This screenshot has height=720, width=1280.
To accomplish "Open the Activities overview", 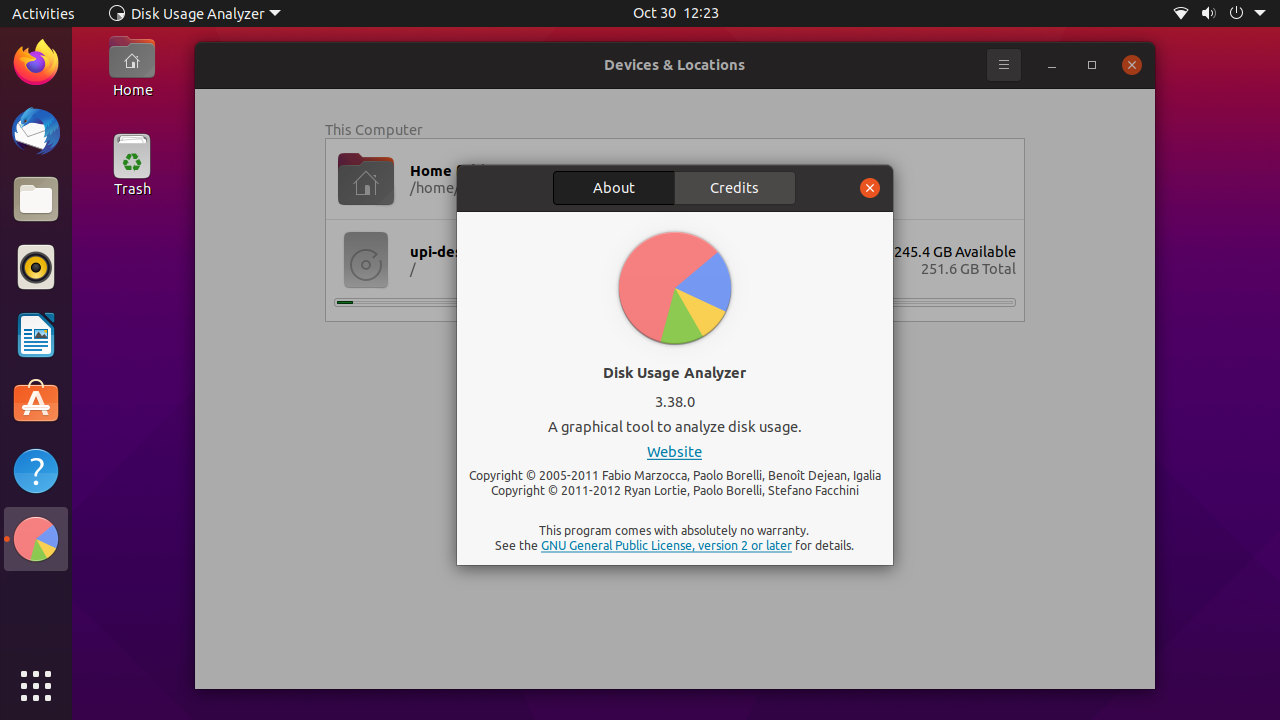I will pyautogui.click(x=43, y=13).
